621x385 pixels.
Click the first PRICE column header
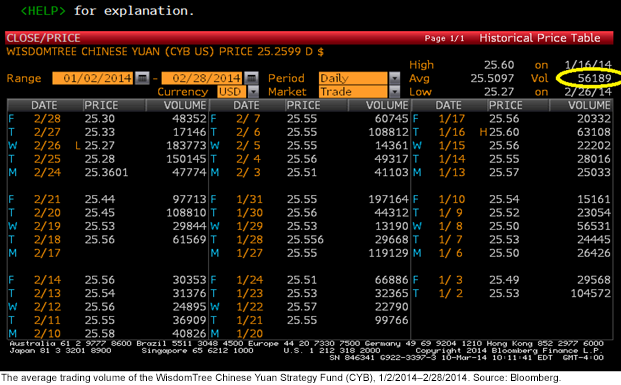101,105
